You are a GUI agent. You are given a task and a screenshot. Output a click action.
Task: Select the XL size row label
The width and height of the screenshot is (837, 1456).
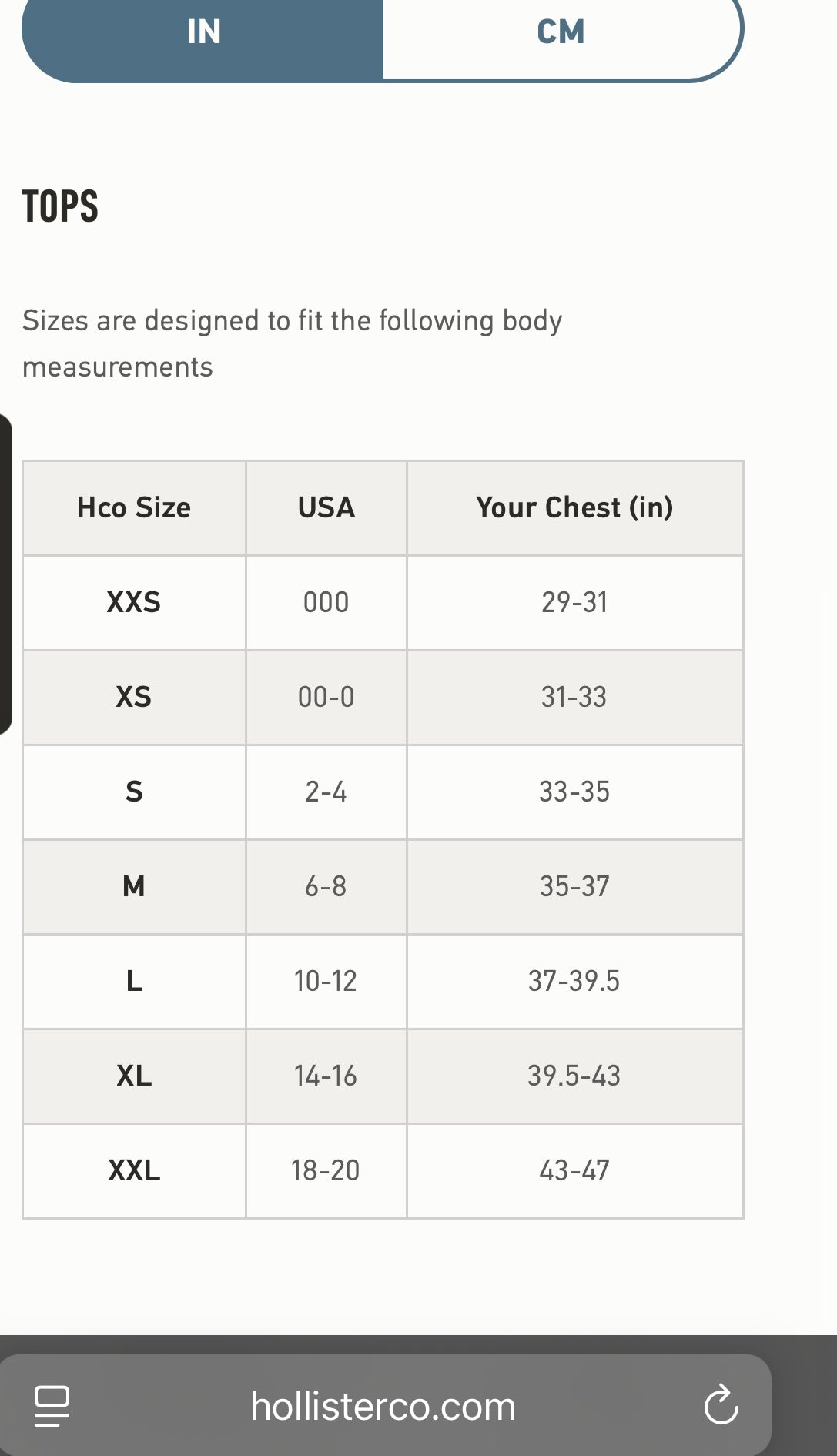pyautogui.click(x=134, y=1076)
